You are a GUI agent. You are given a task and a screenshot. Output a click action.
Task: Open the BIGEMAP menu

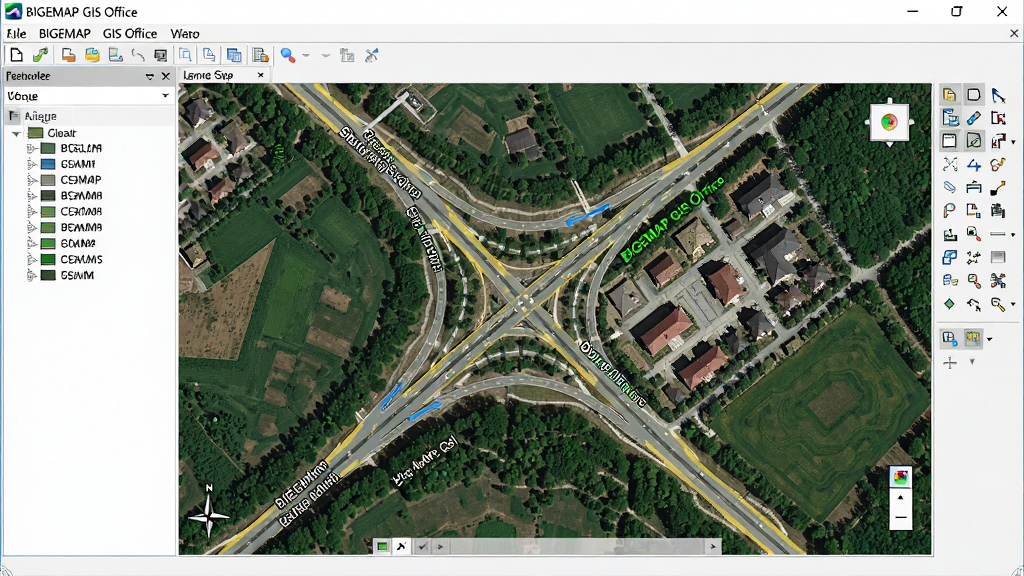click(x=65, y=33)
